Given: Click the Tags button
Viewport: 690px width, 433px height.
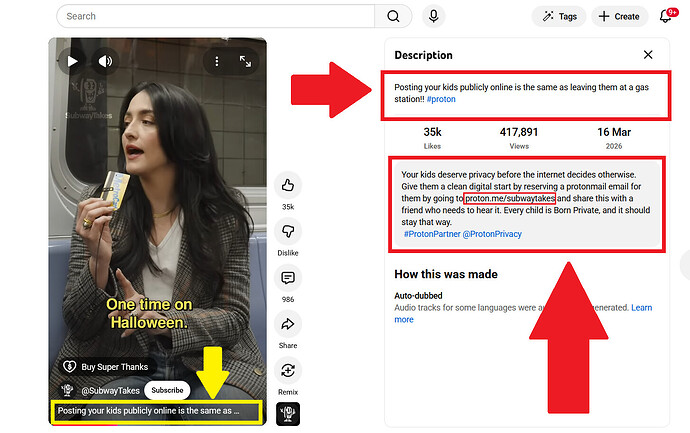Looking at the screenshot, I should pos(559,16).
